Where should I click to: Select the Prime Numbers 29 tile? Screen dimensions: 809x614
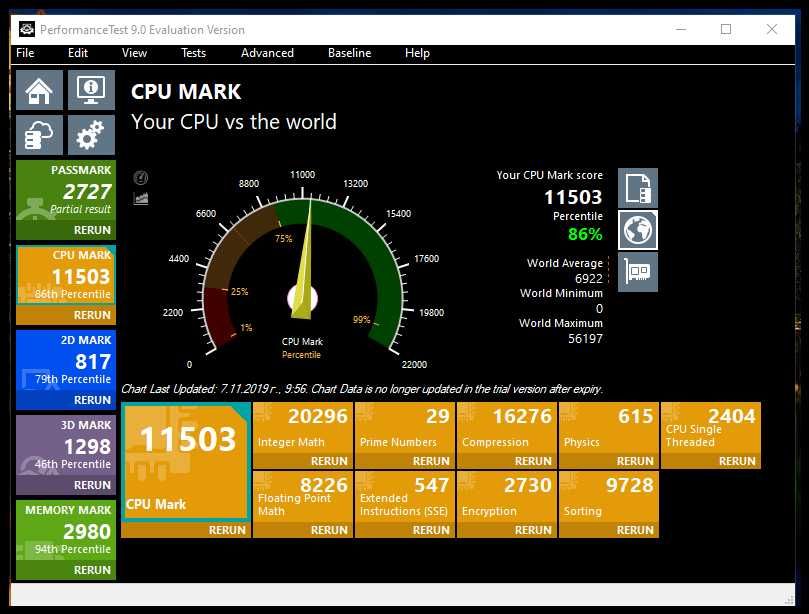coord(405,428)
